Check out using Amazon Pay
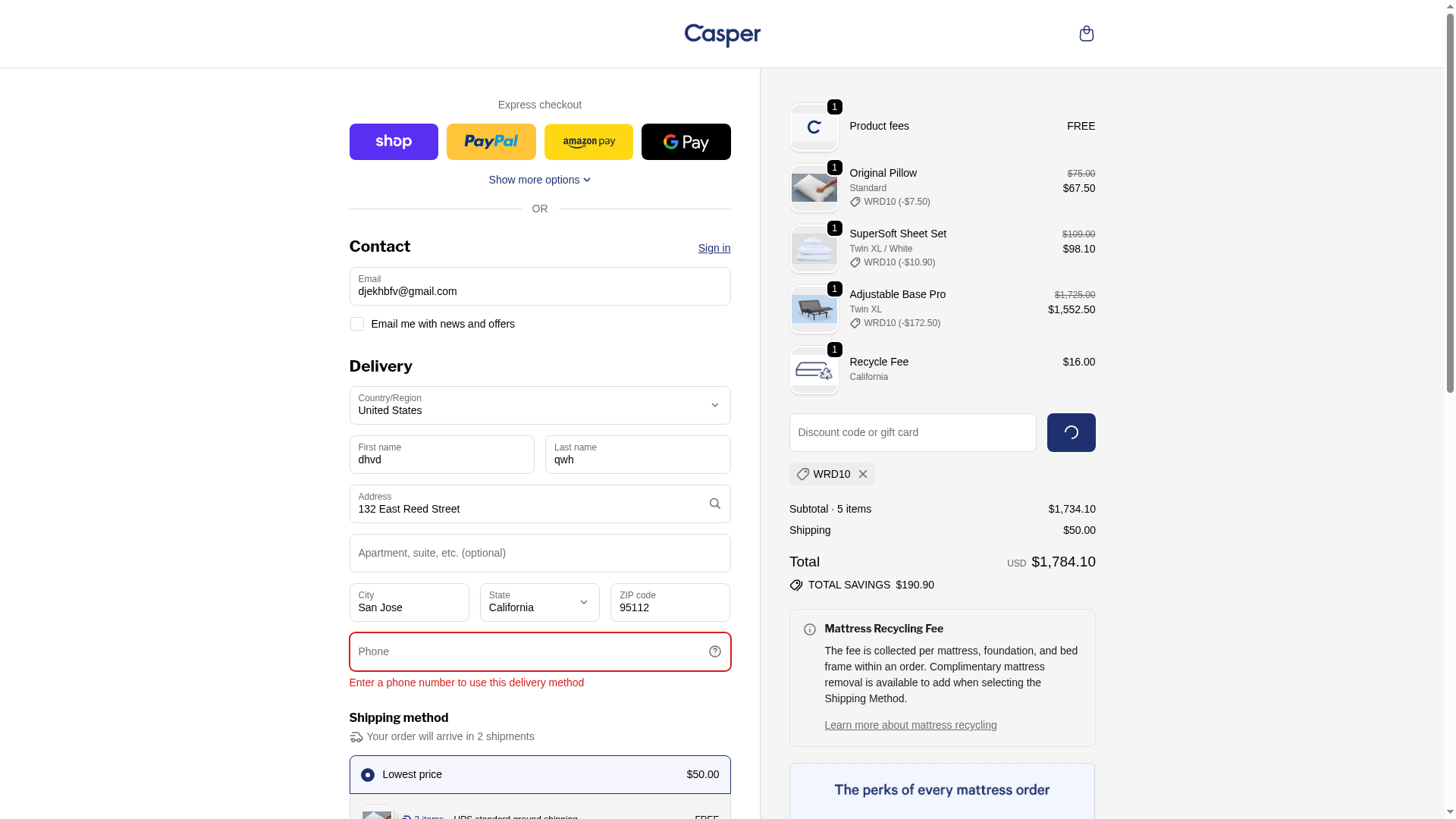Viewport: 1456px width, 819px height. [x=588, y=142]
